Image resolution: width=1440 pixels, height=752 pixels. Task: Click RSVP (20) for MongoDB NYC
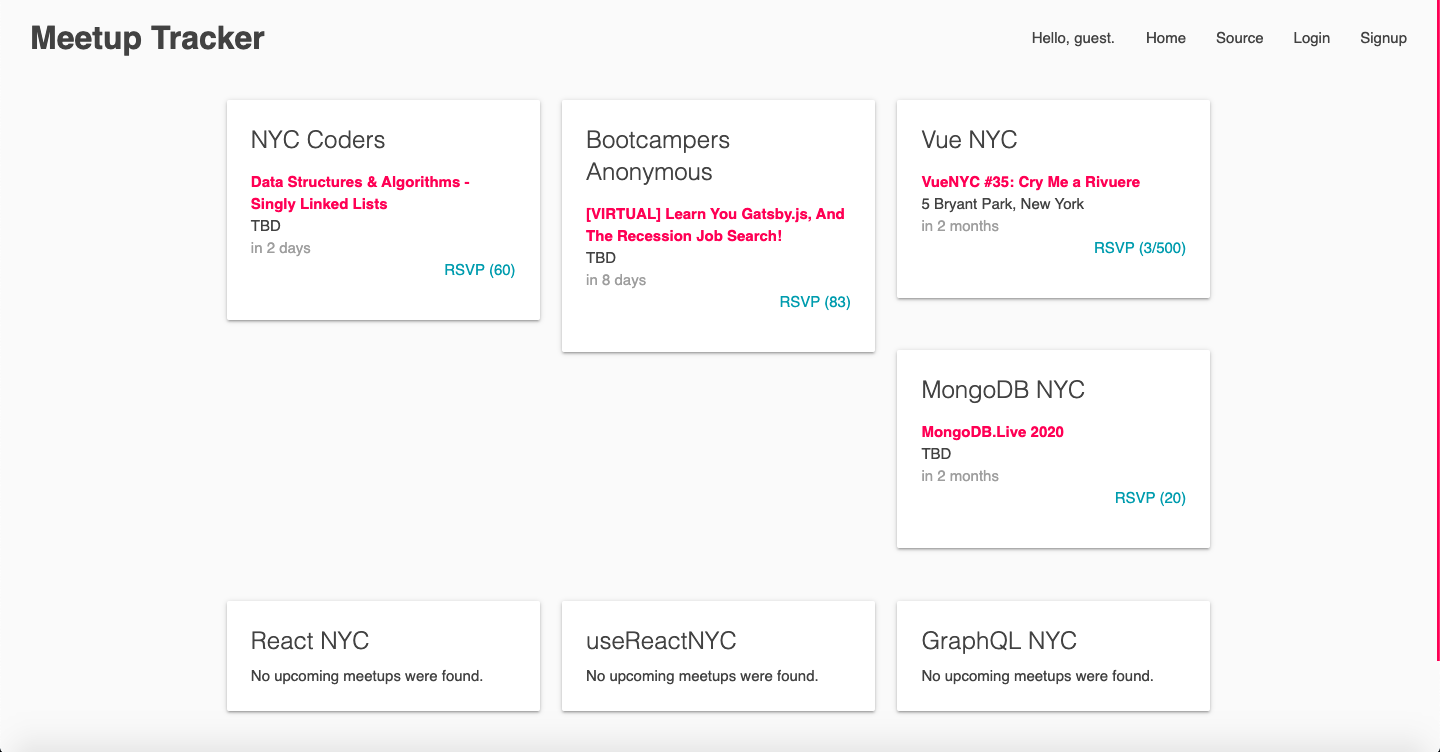point(1150,498)
